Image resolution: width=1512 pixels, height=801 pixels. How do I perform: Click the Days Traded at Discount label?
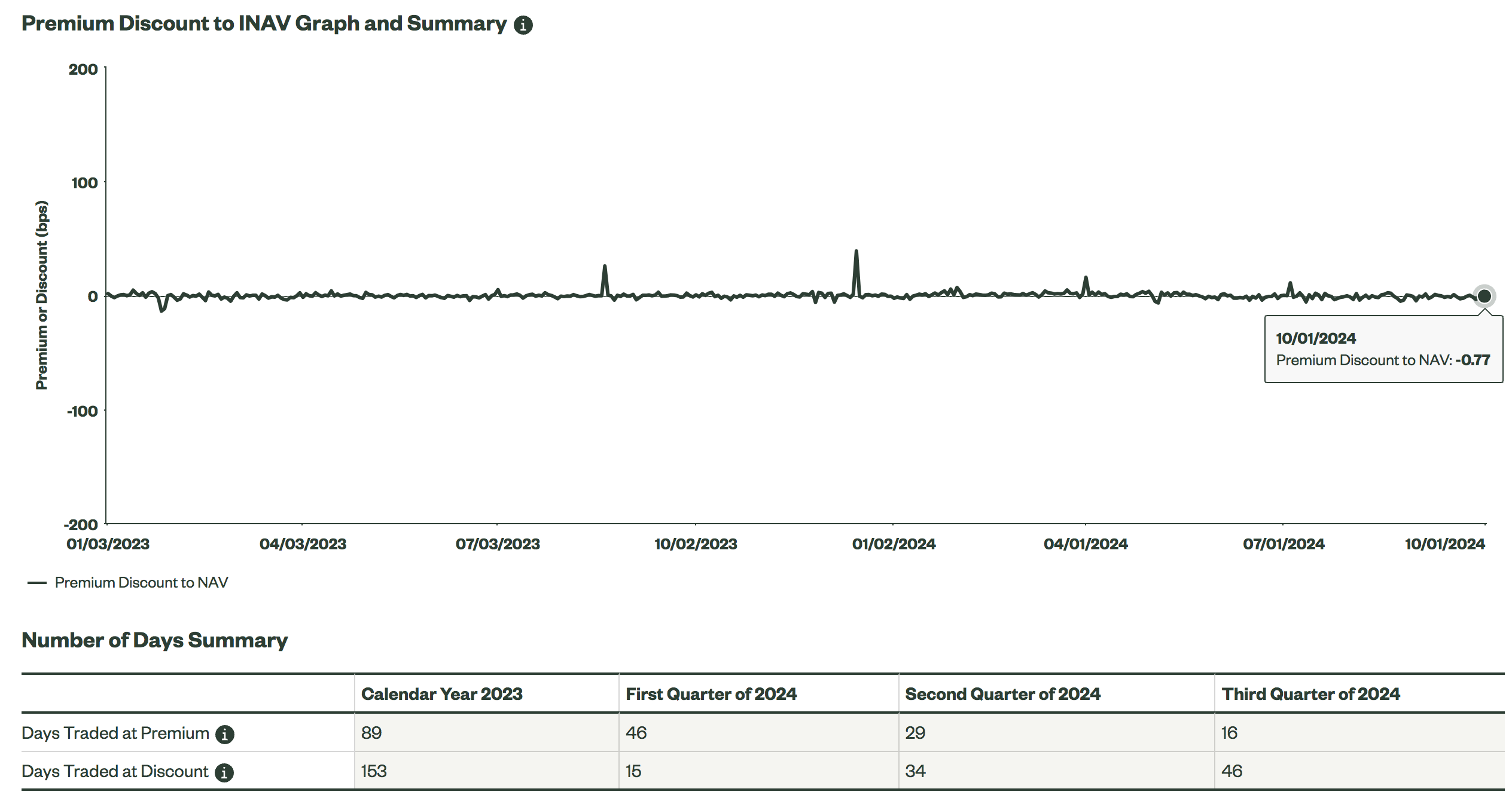point(115,771)
